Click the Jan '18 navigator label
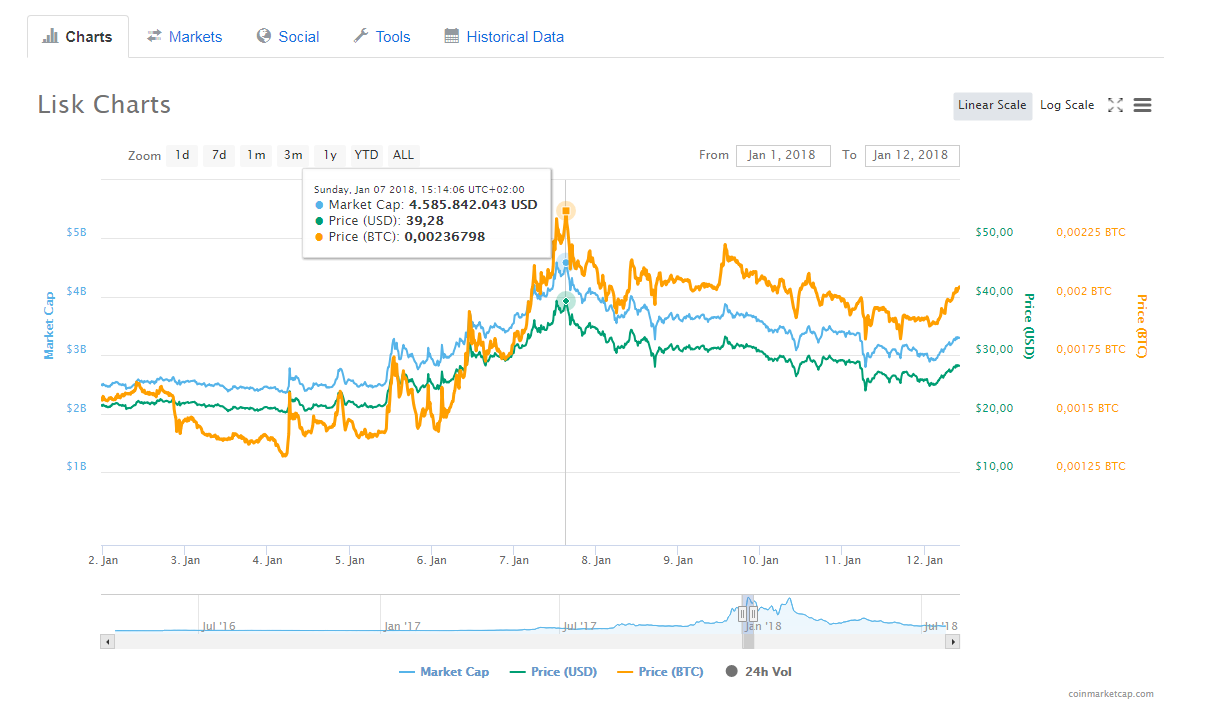Screen dimensions: 1212x712 tap(762, 626)
